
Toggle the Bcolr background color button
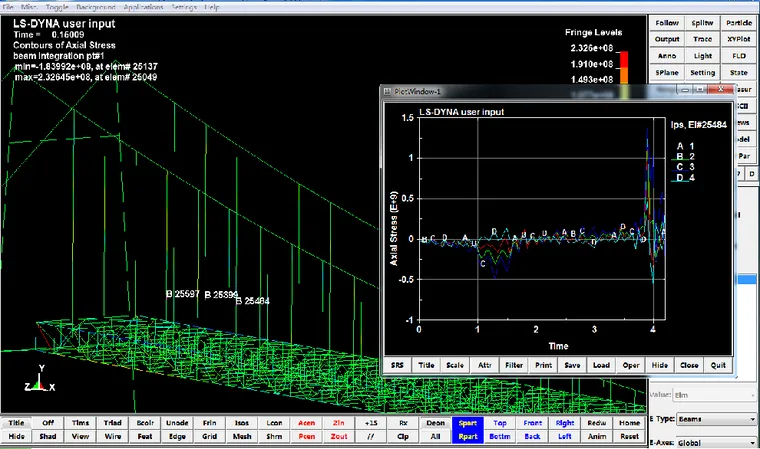coord(145,423)
